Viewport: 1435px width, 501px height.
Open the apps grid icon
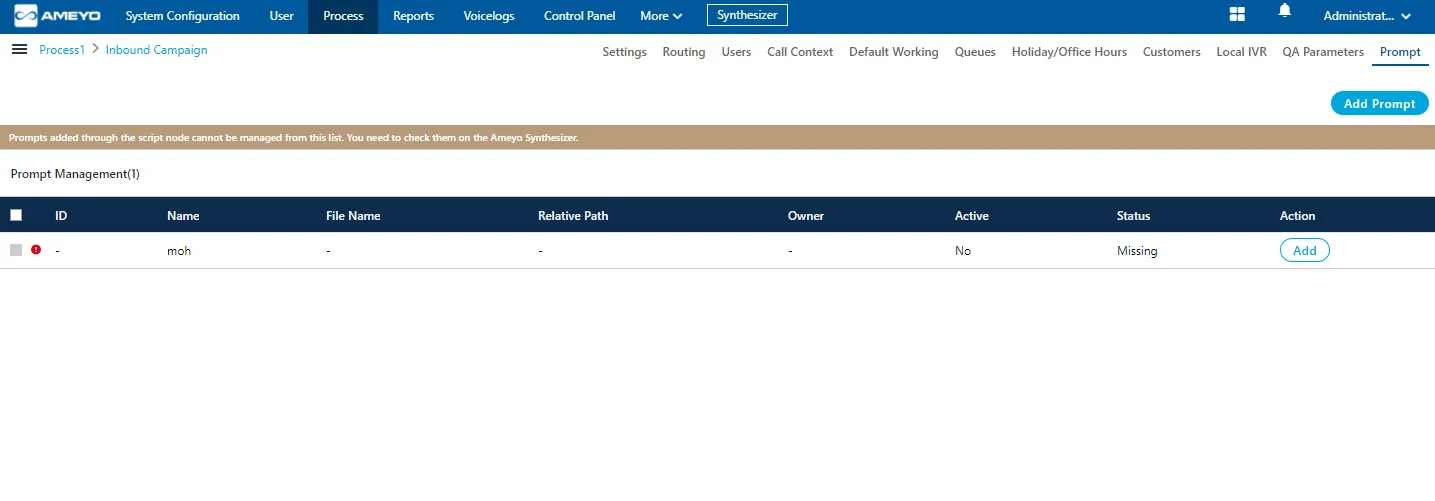coord(1237,14)
